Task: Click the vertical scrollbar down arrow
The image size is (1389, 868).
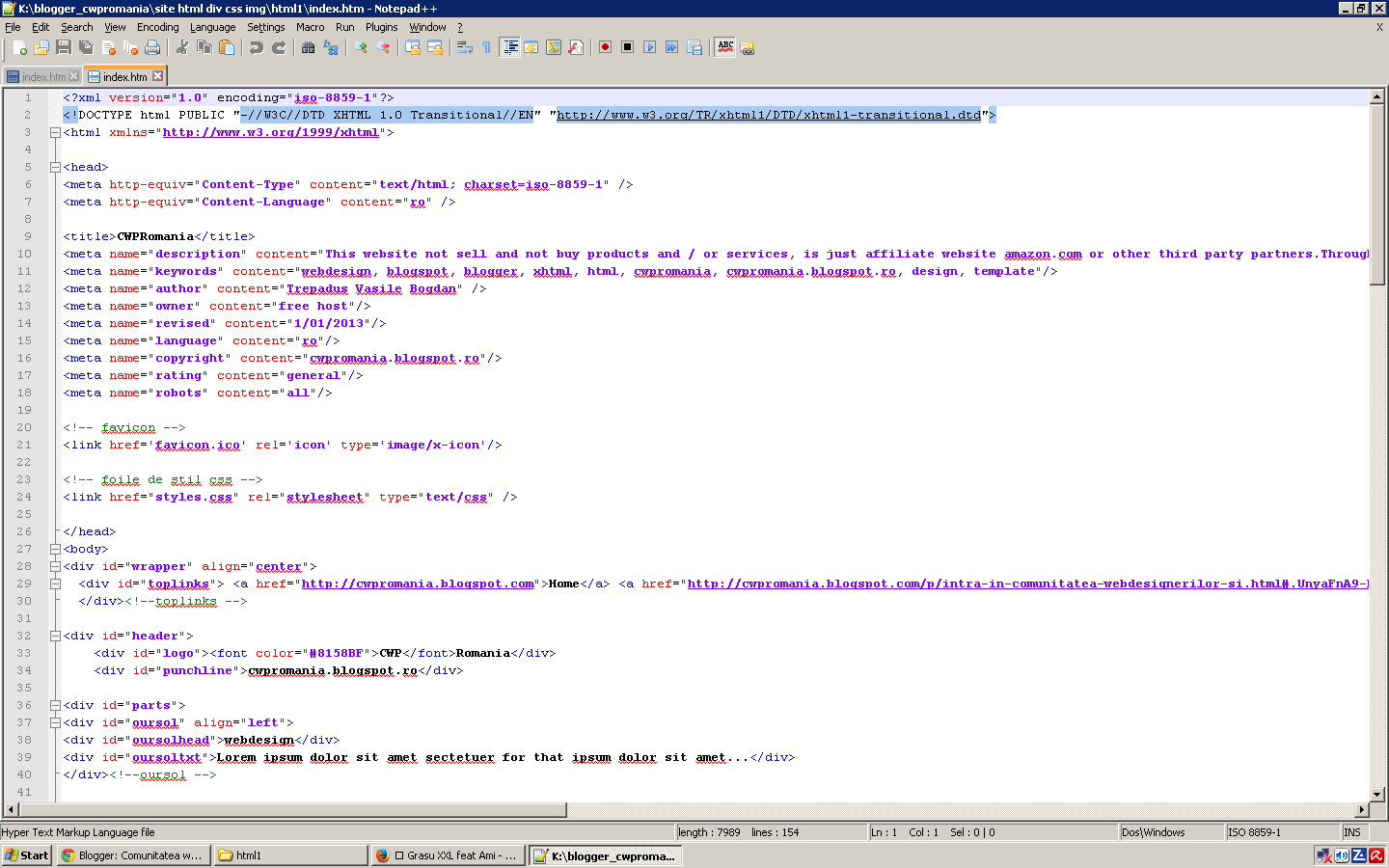Action: click(1377, 795)
